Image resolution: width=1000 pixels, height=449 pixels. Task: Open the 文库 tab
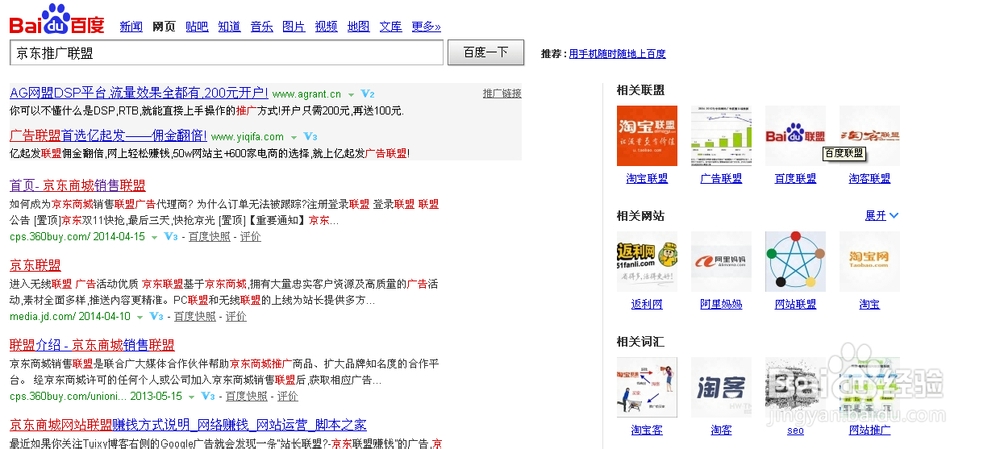(391, 26)
